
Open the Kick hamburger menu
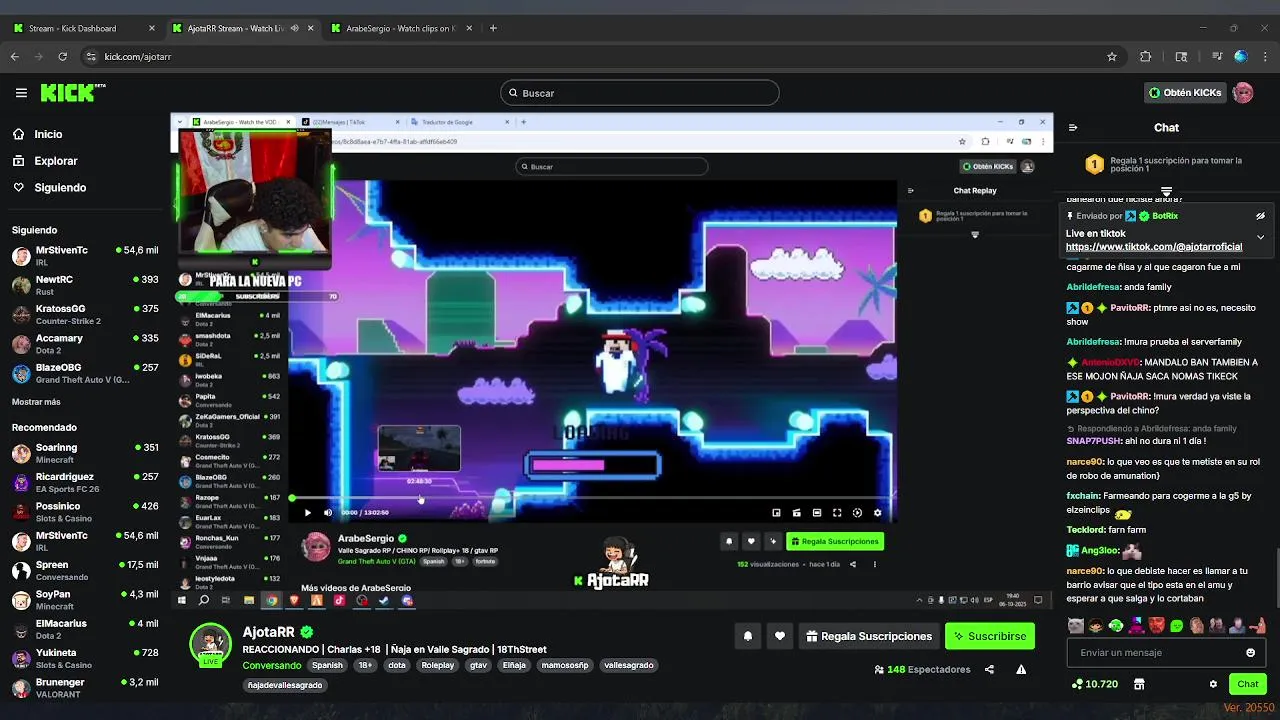[21, 93]
